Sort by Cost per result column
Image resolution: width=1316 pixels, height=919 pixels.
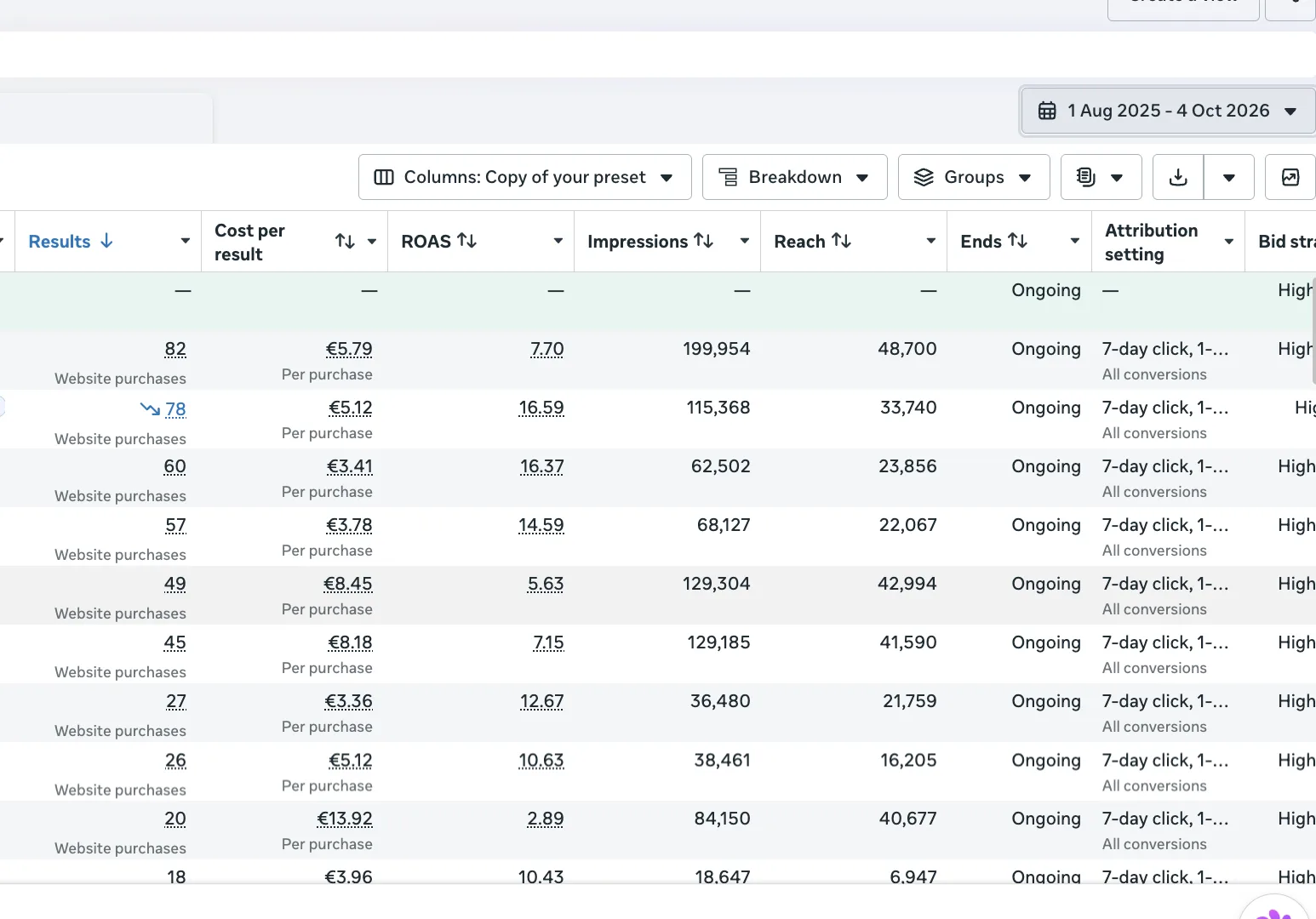(x=345, y=242)
